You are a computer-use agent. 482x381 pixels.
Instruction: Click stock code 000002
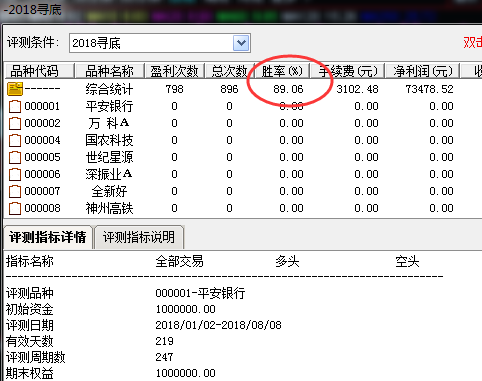point(42,123)
